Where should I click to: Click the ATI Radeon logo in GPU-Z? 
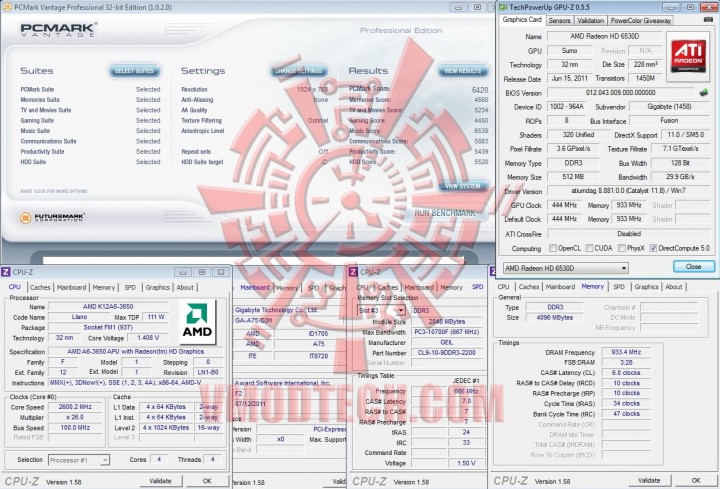[688, 56]
